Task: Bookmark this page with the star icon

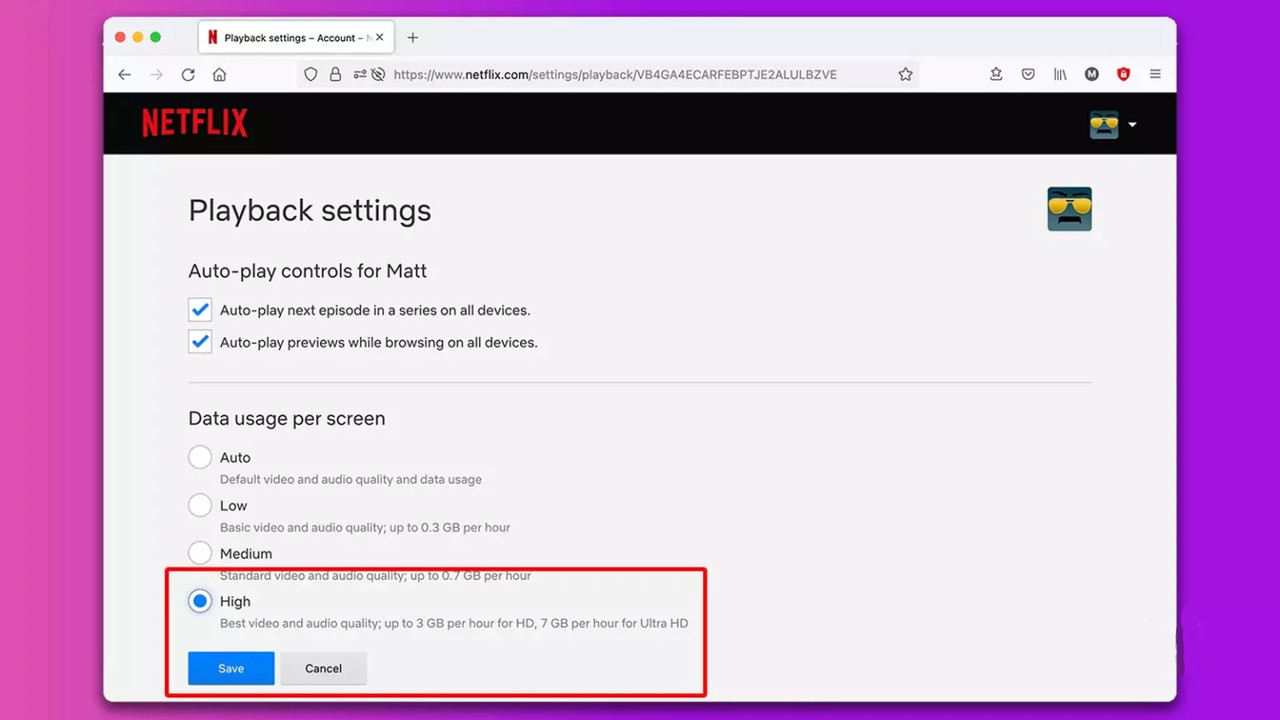Action: click(905, 74)
